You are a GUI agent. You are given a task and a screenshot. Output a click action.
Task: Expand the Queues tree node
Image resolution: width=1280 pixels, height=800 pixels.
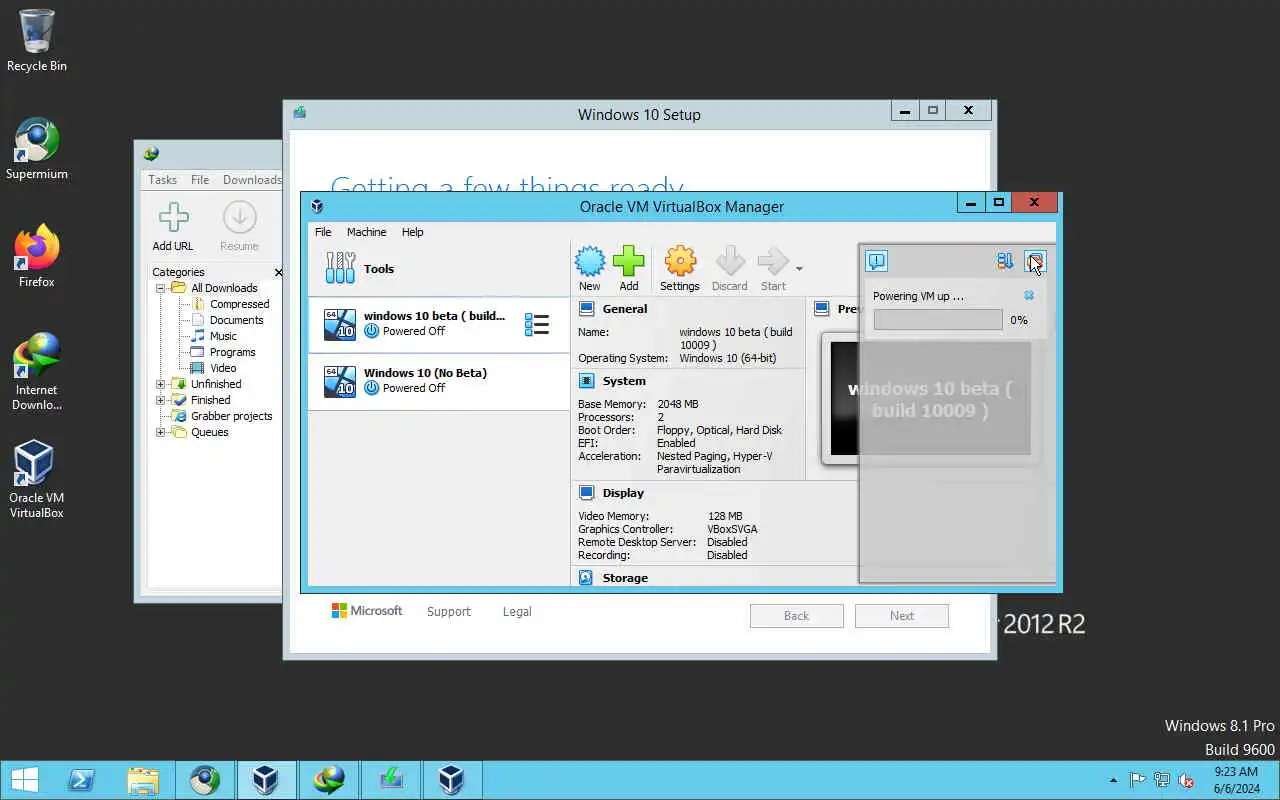tap(160, 432)
